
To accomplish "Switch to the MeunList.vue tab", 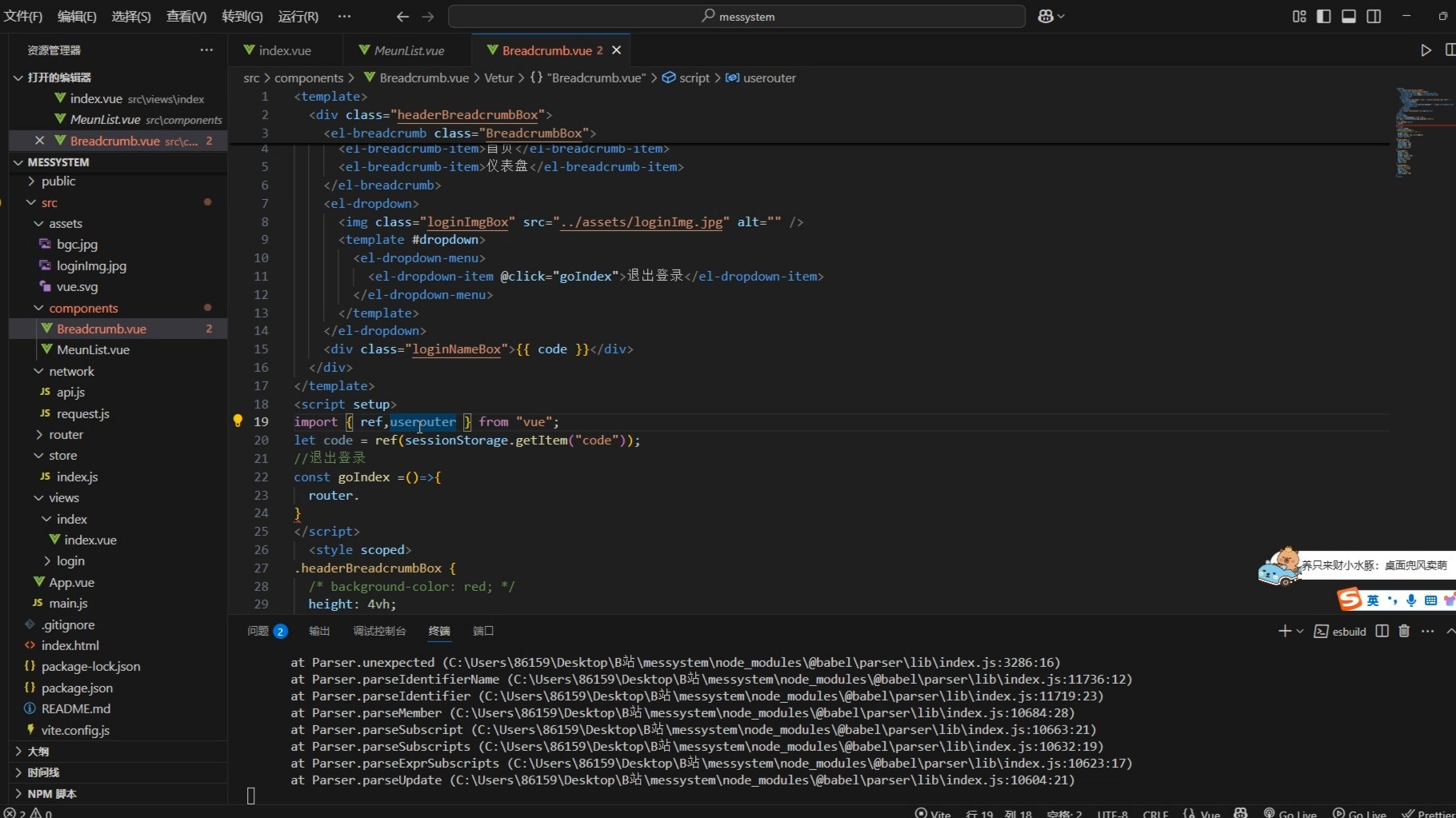I will pyautogui.click(x=408, y=50).
